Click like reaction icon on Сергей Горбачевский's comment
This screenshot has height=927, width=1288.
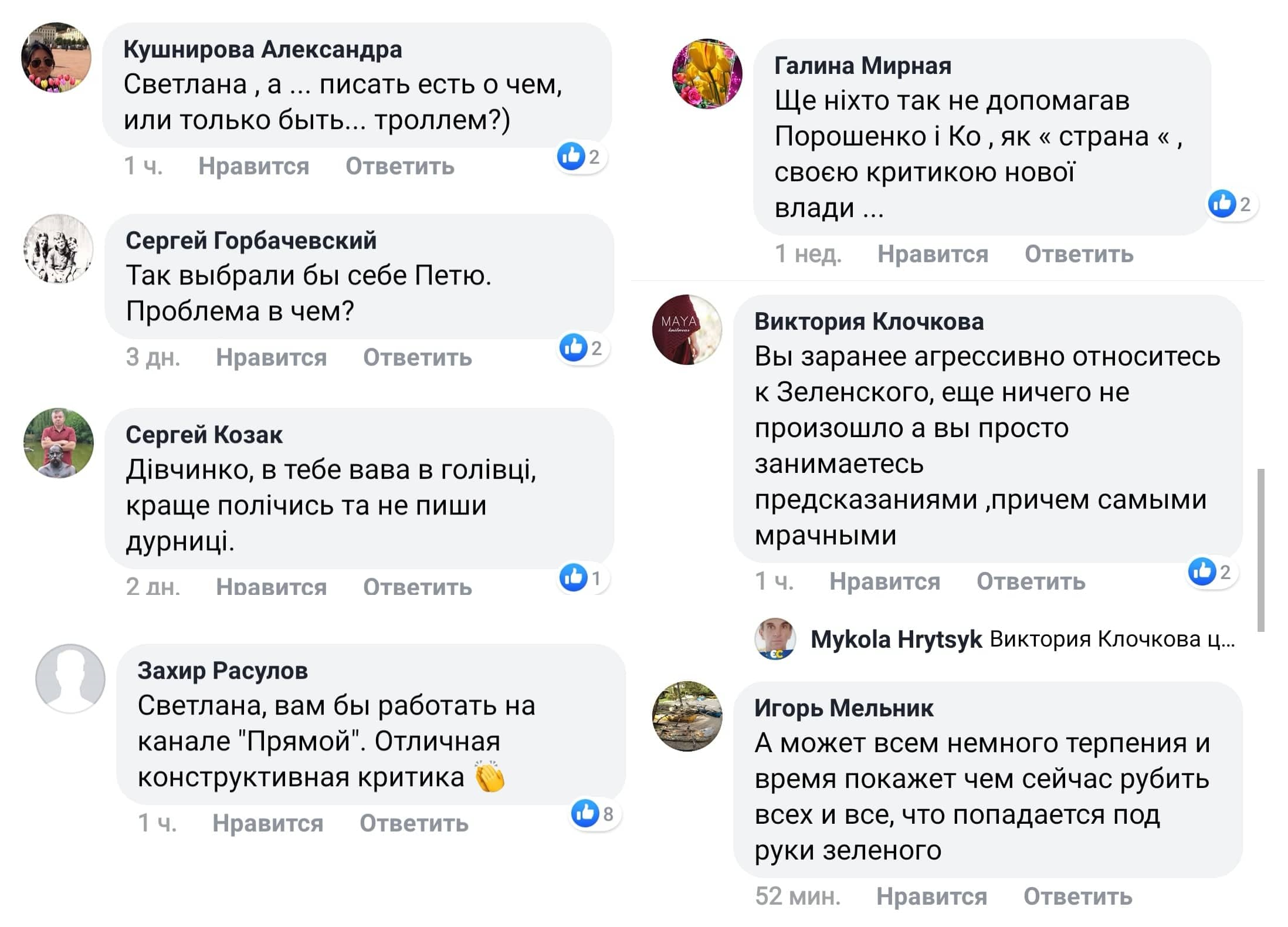tap(573, 347)
